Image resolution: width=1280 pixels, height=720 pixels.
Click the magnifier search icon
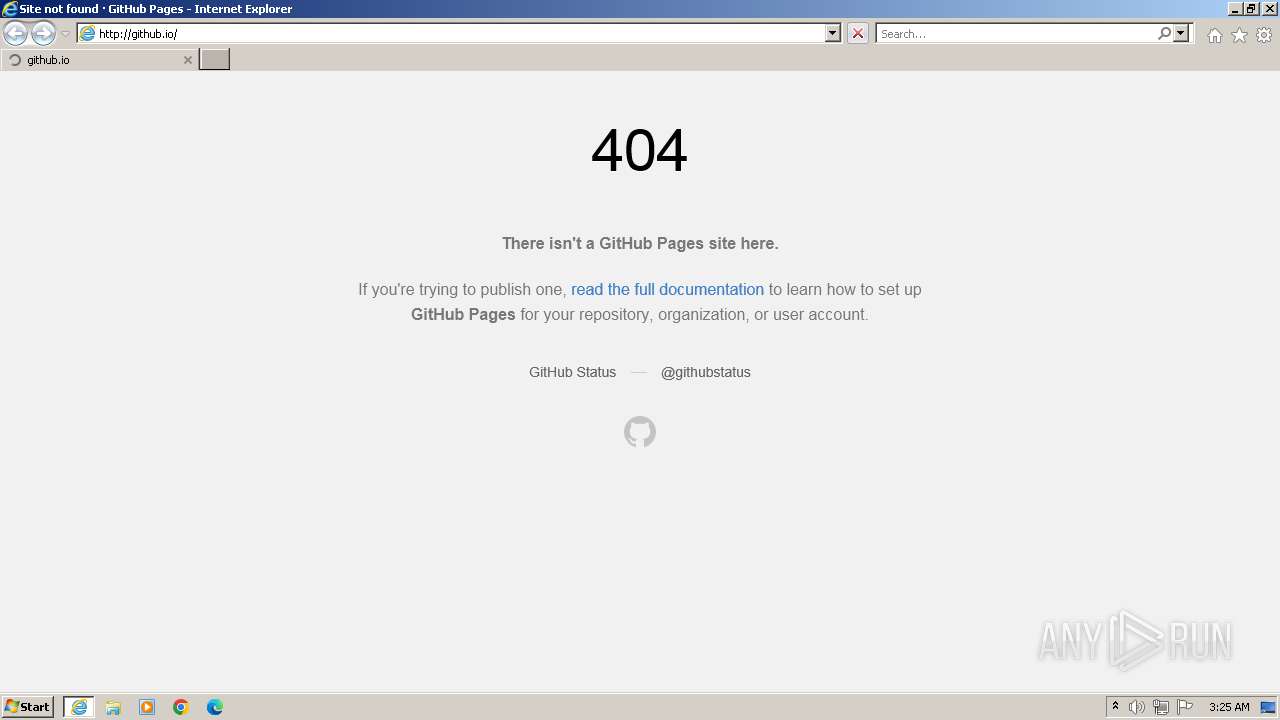click(1164, 33)
